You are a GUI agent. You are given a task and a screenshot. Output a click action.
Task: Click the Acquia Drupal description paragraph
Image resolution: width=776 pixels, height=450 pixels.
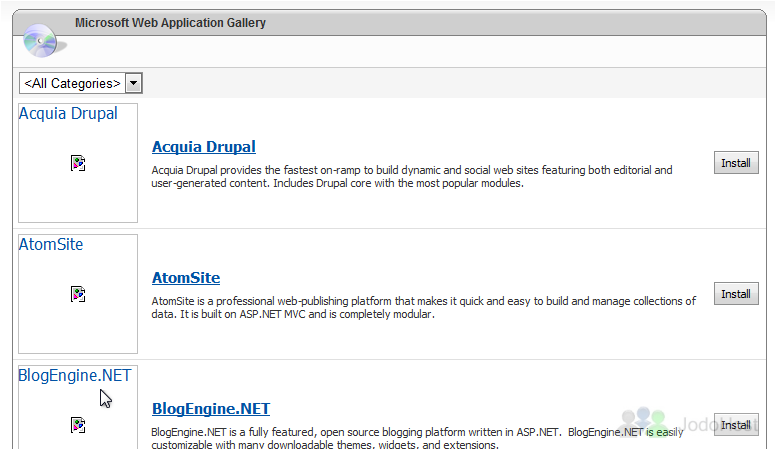(412, 177)
